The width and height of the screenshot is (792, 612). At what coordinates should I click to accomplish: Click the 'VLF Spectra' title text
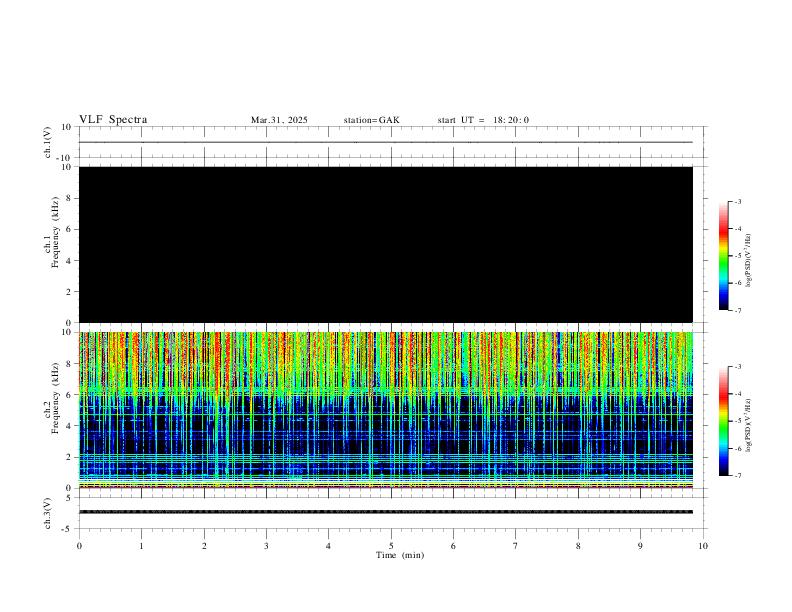pyautogui.click(x=113, y=120)
